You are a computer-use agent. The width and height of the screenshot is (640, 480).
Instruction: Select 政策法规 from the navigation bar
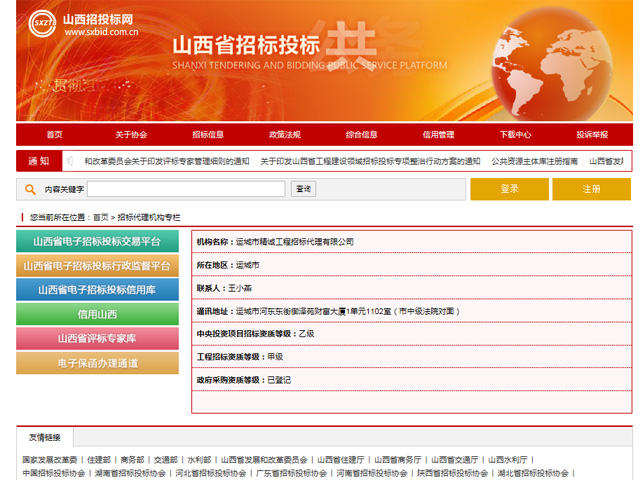pos(284,135)
